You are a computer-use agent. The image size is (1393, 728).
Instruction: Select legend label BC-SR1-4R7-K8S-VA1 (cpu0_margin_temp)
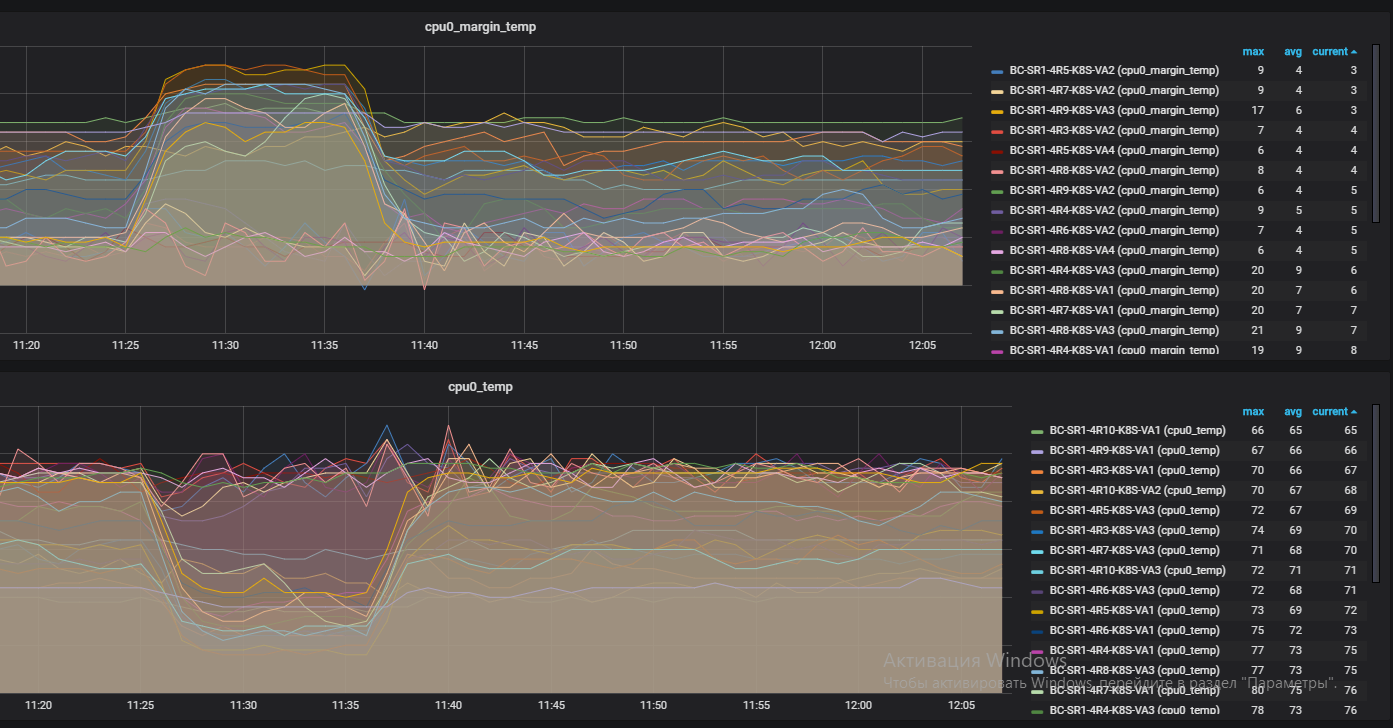pyautogui.click(x=1114, y=310)
